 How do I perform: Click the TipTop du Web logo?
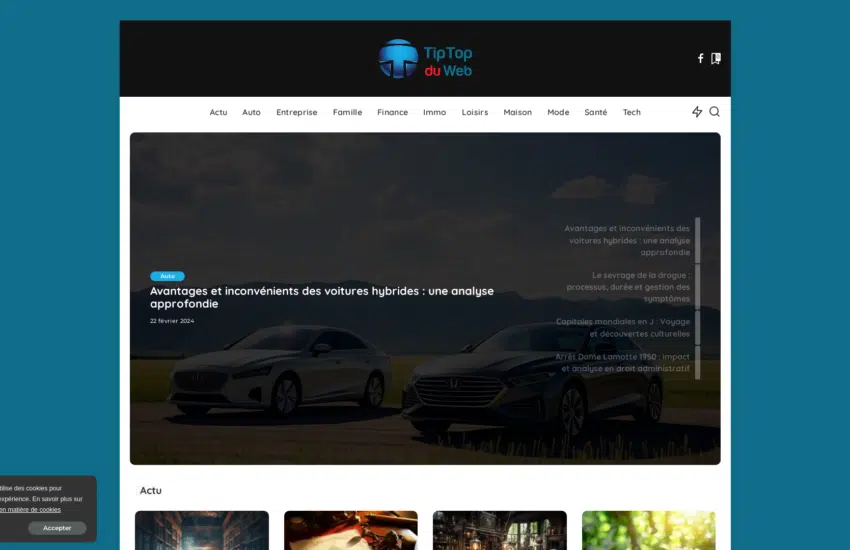click(x=425, y=59)
